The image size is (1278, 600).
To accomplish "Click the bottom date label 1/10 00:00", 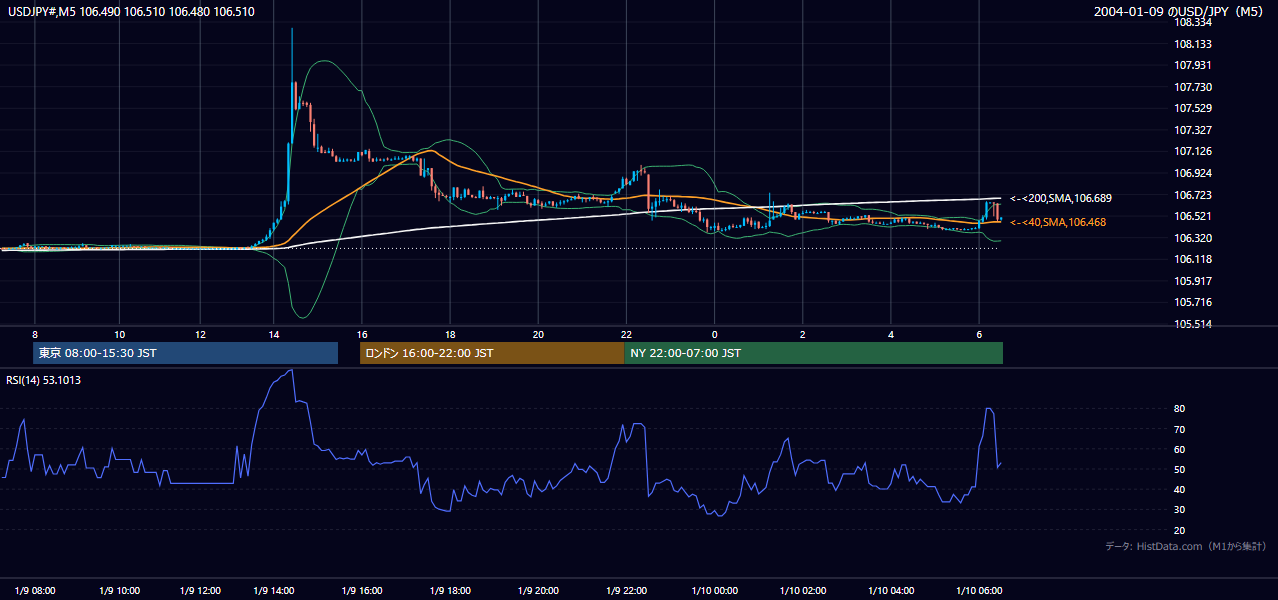I will tap(714, 590).
